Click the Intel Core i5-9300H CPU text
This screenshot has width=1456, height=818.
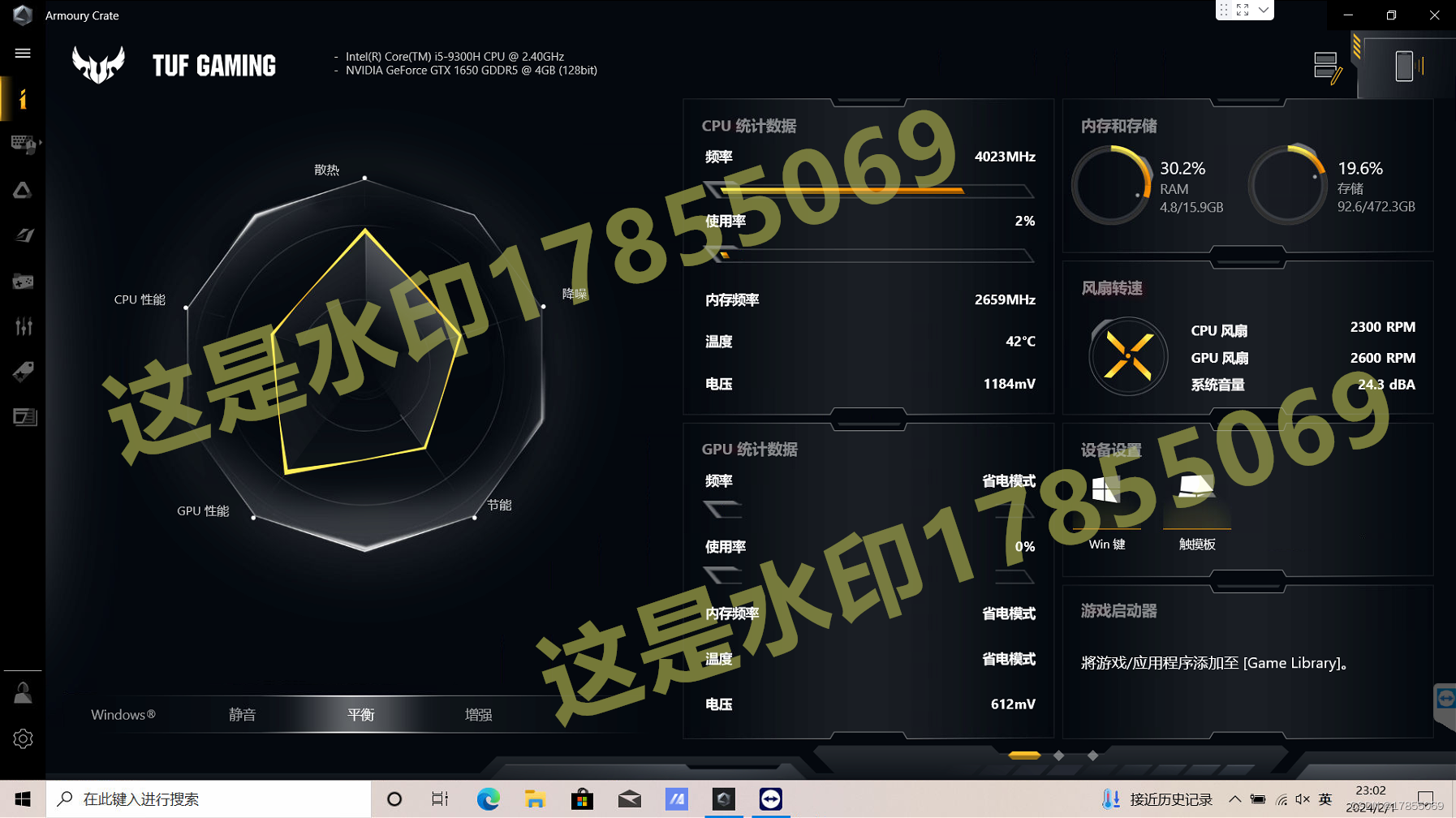[454, 56]
